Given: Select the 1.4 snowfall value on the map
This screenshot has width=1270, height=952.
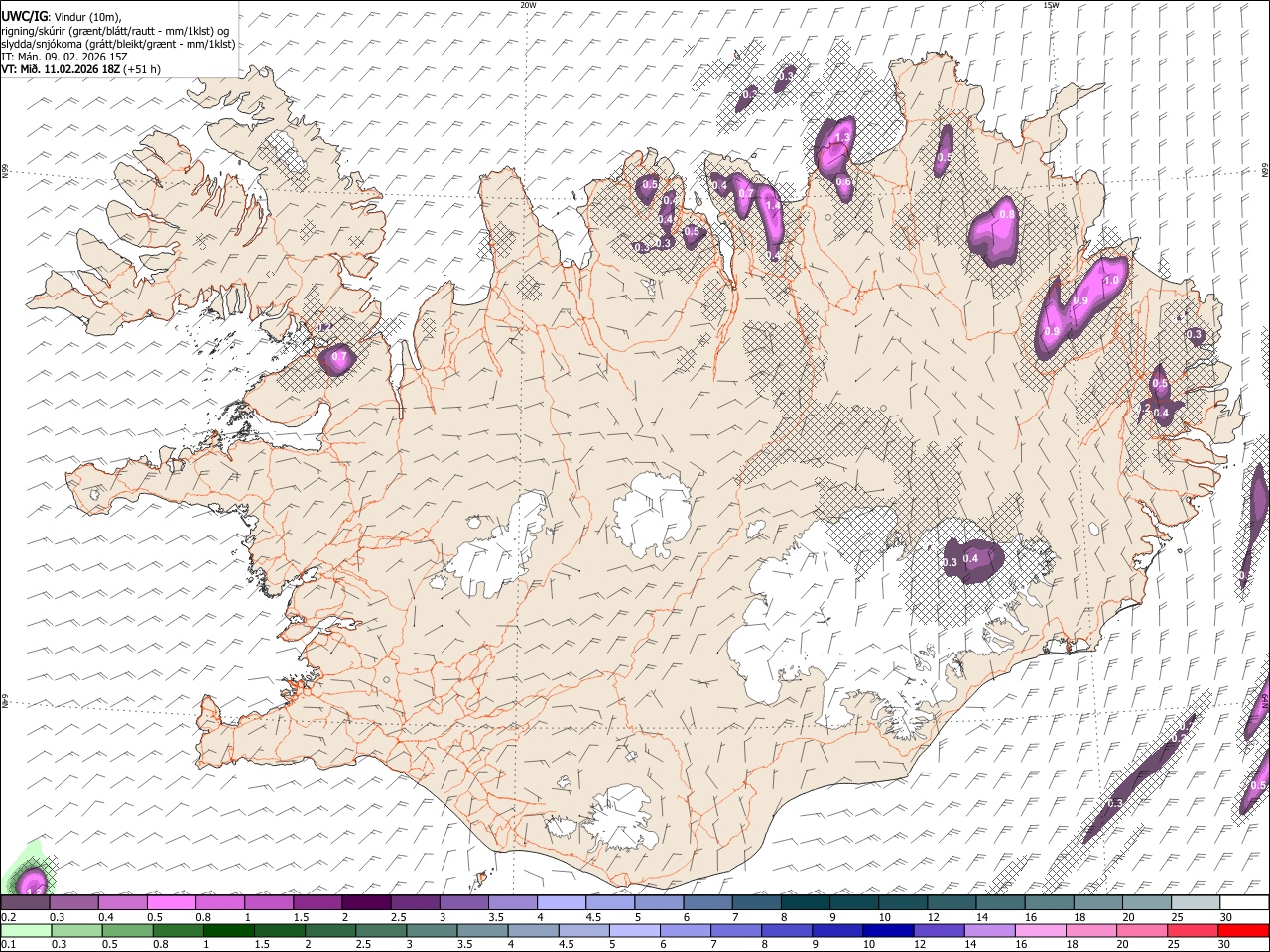Looking at the screenshot, I should (x=774, y=205).
